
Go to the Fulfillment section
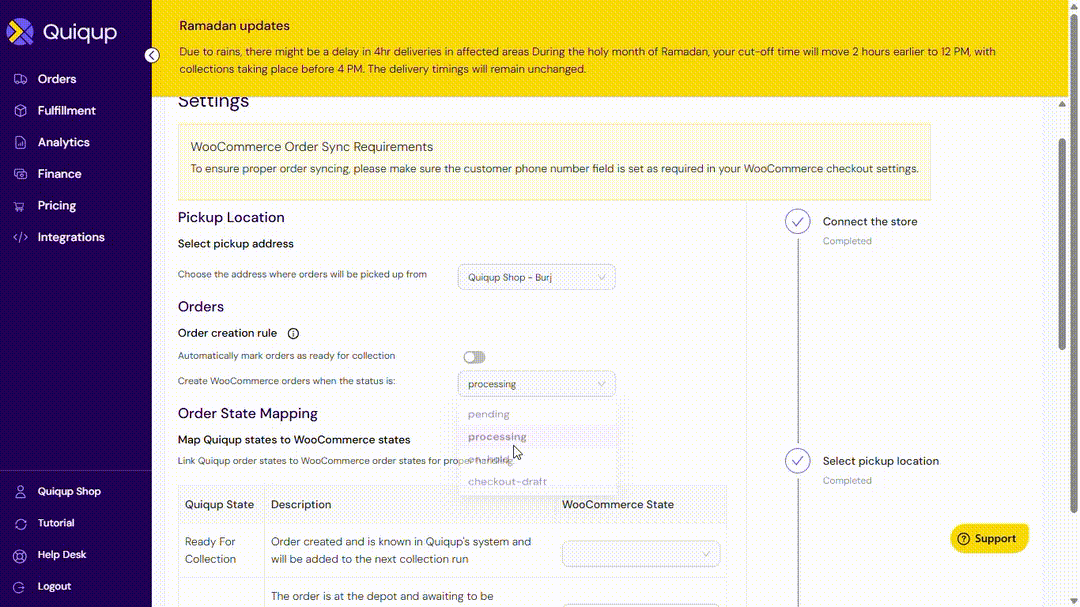(67, 111)
